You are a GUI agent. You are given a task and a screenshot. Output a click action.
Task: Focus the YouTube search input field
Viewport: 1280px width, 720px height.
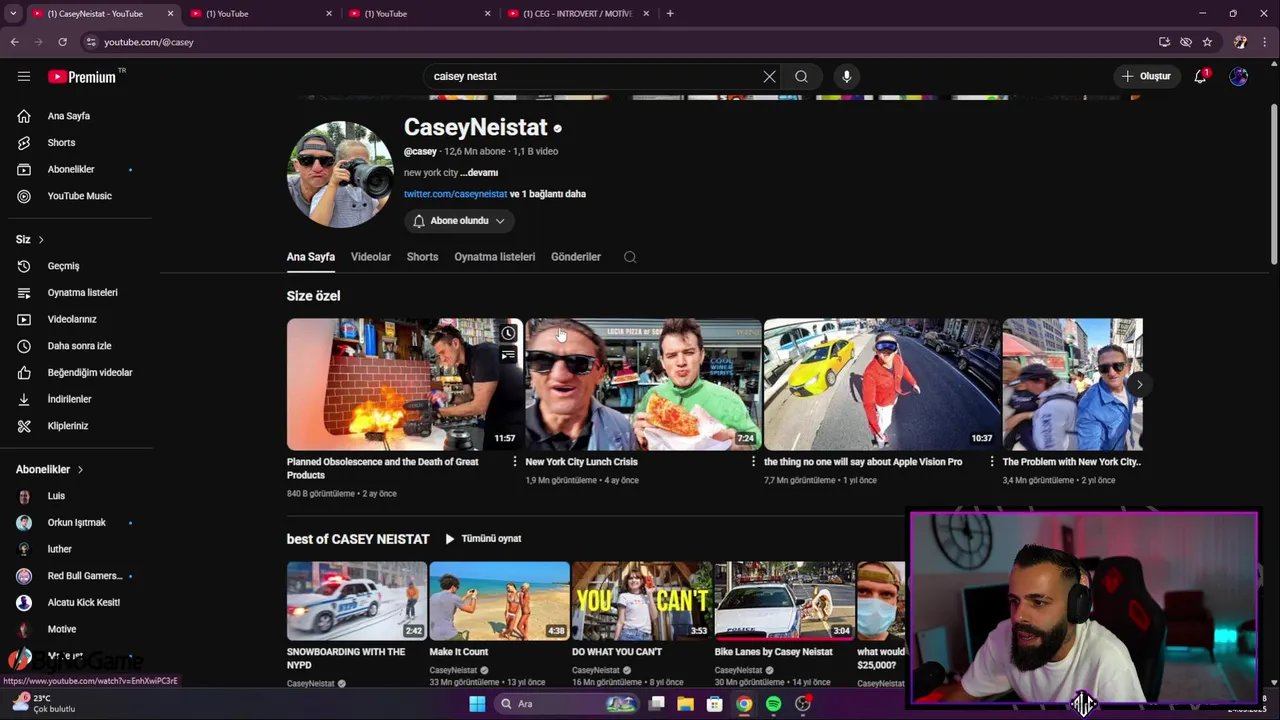tap(595, 76)
